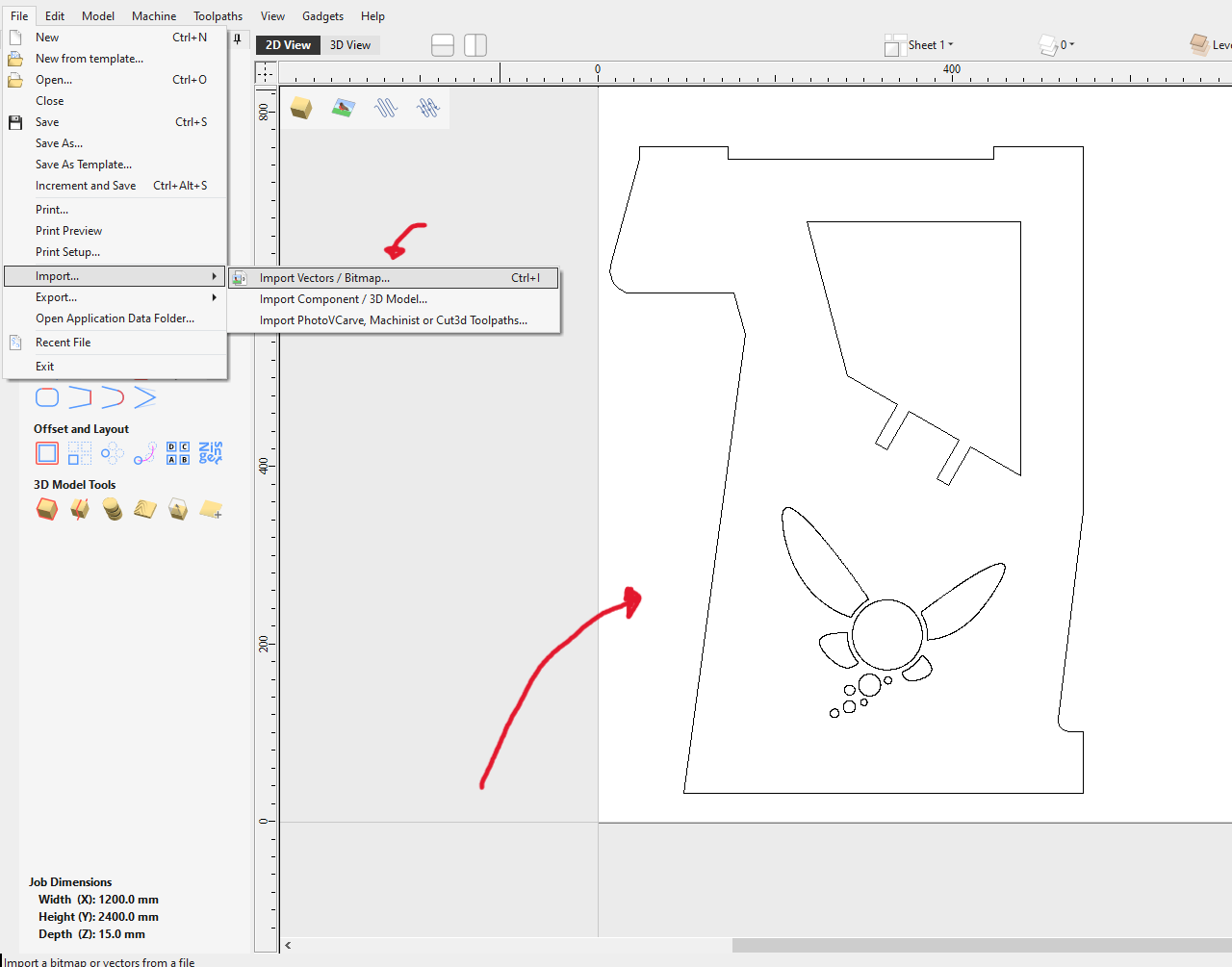The height and width of the screenshot is (967, 1232).
Task: Select the first 3D Model Tools cube icon
Action: (x=47, y=509)
